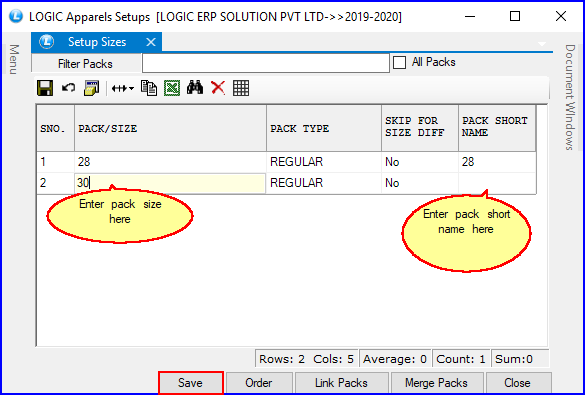Viewport: 585px width, 395px height.
Task: Export the grid with the Excel icon
Action: (172, 88)
